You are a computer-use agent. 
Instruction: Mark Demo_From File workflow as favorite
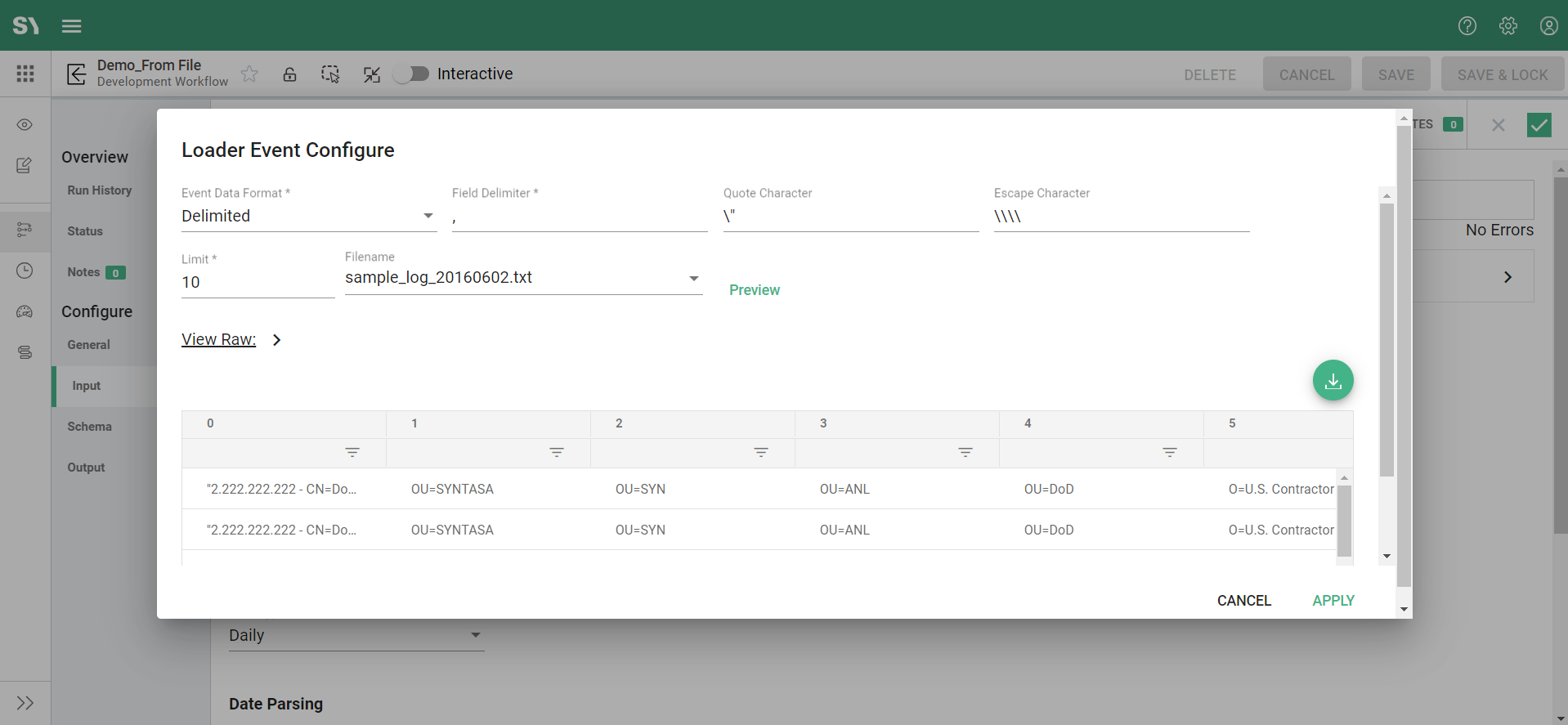(249, 74)
